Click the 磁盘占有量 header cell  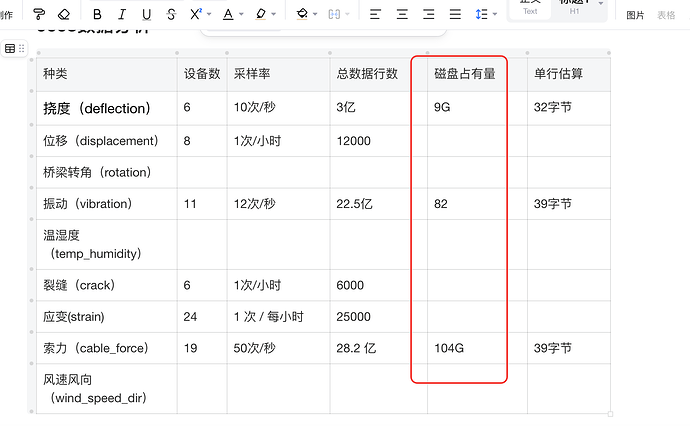click(477, 74)
